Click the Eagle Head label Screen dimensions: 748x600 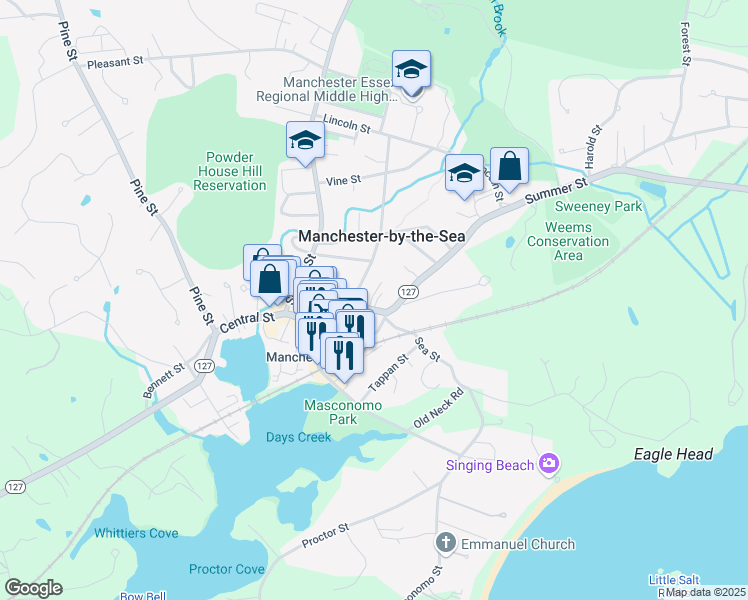tap(673, 454)
